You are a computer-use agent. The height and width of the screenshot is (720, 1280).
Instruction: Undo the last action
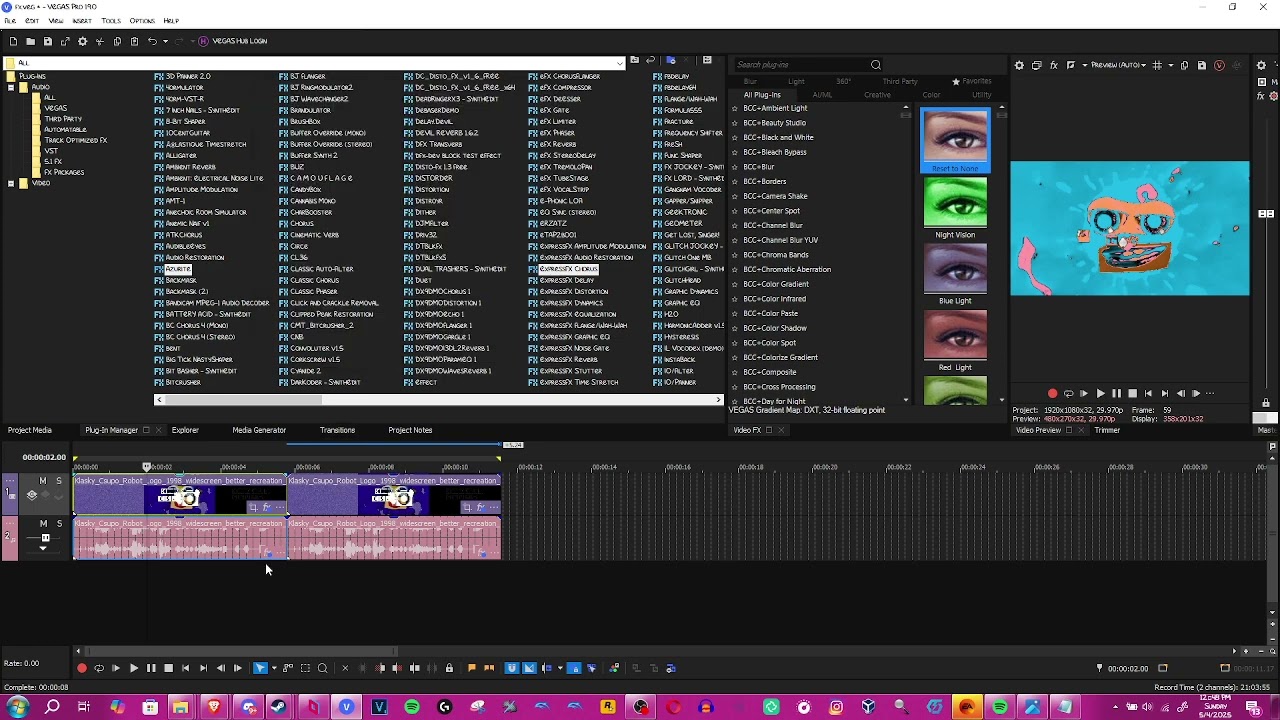(x=152, y=41)
